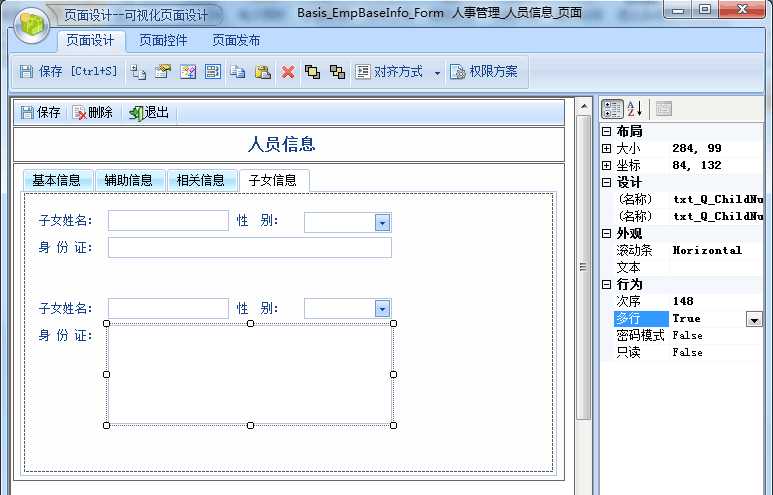Viewport: 773px width, 495px height.
Task: Click the top-middle resize handle of selected box
Action: pyautogui.click(x=250, y=323)
